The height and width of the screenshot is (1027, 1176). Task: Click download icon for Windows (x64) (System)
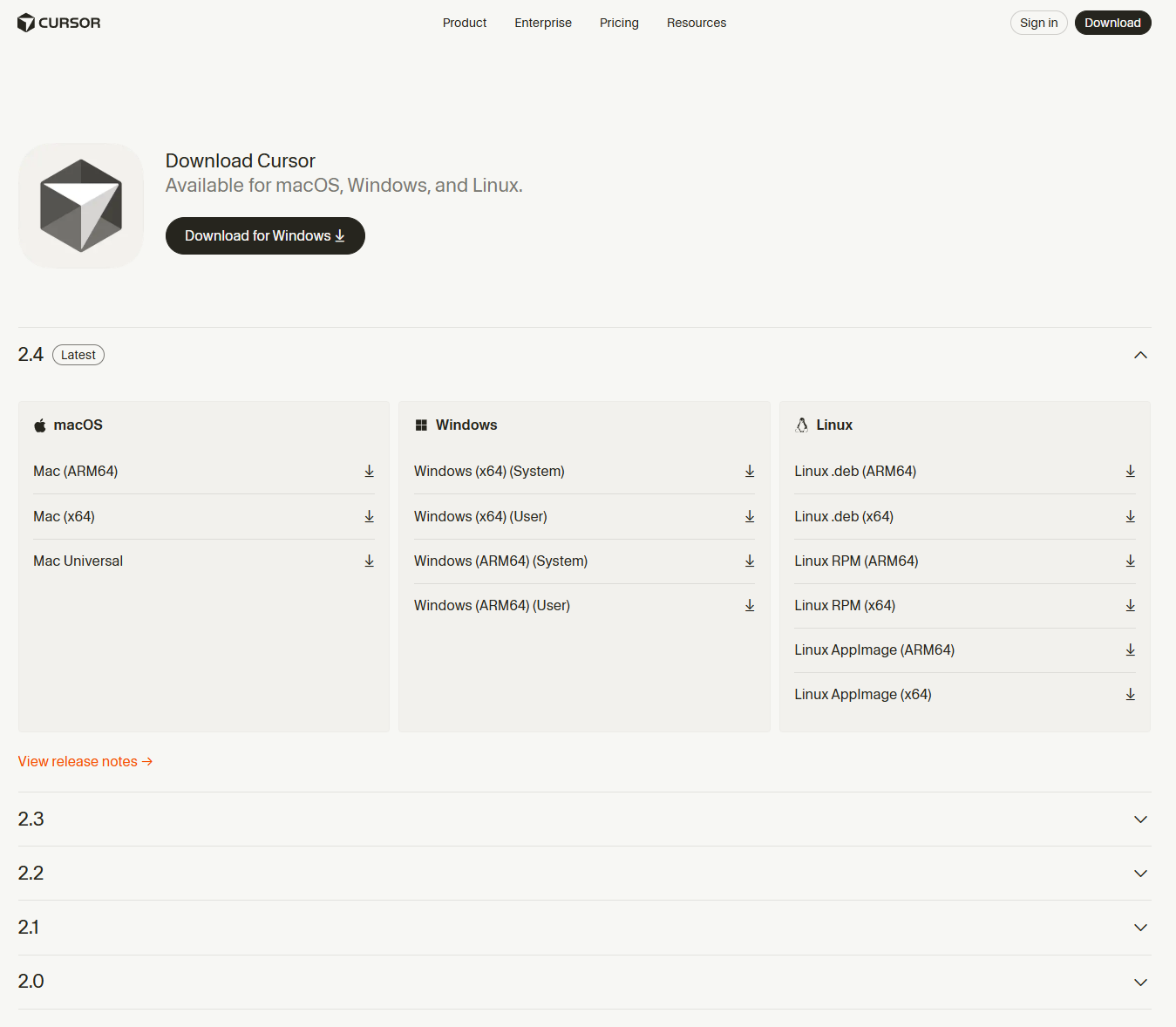[749, 471]
